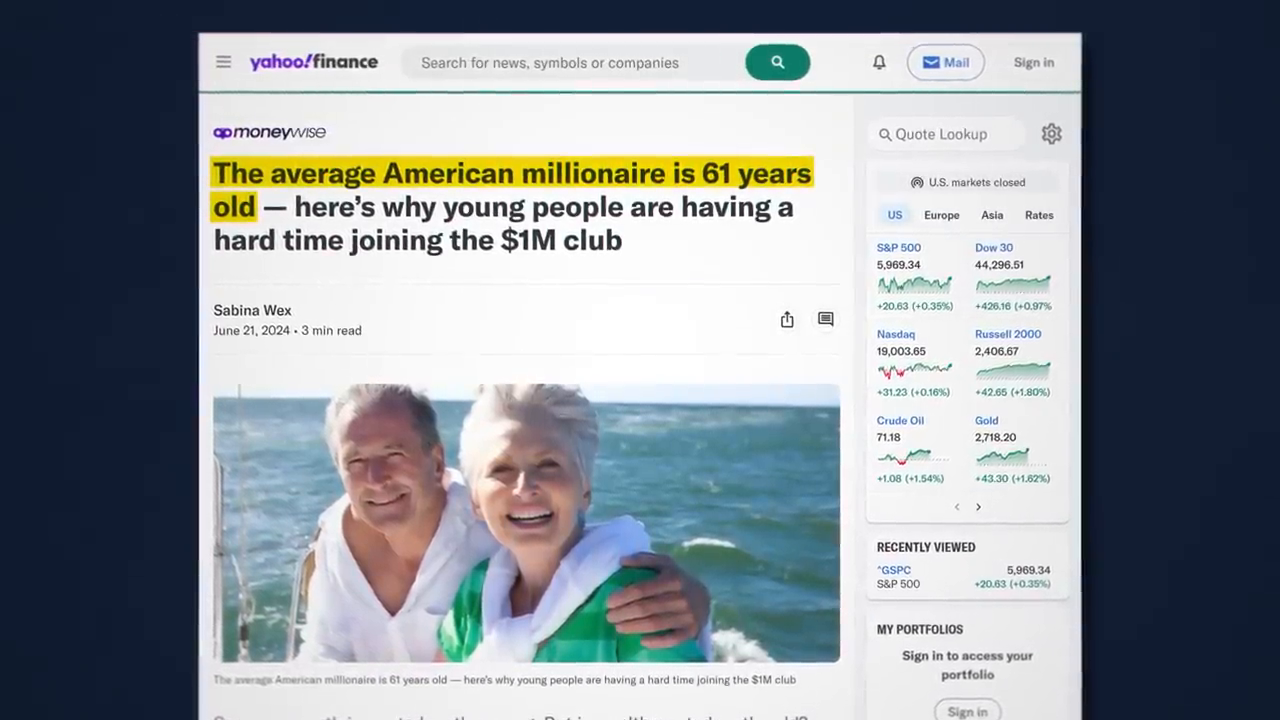Click Dow 30 value 44,296.51
This screenshot has width=1280, height=720.
(999, 265)
